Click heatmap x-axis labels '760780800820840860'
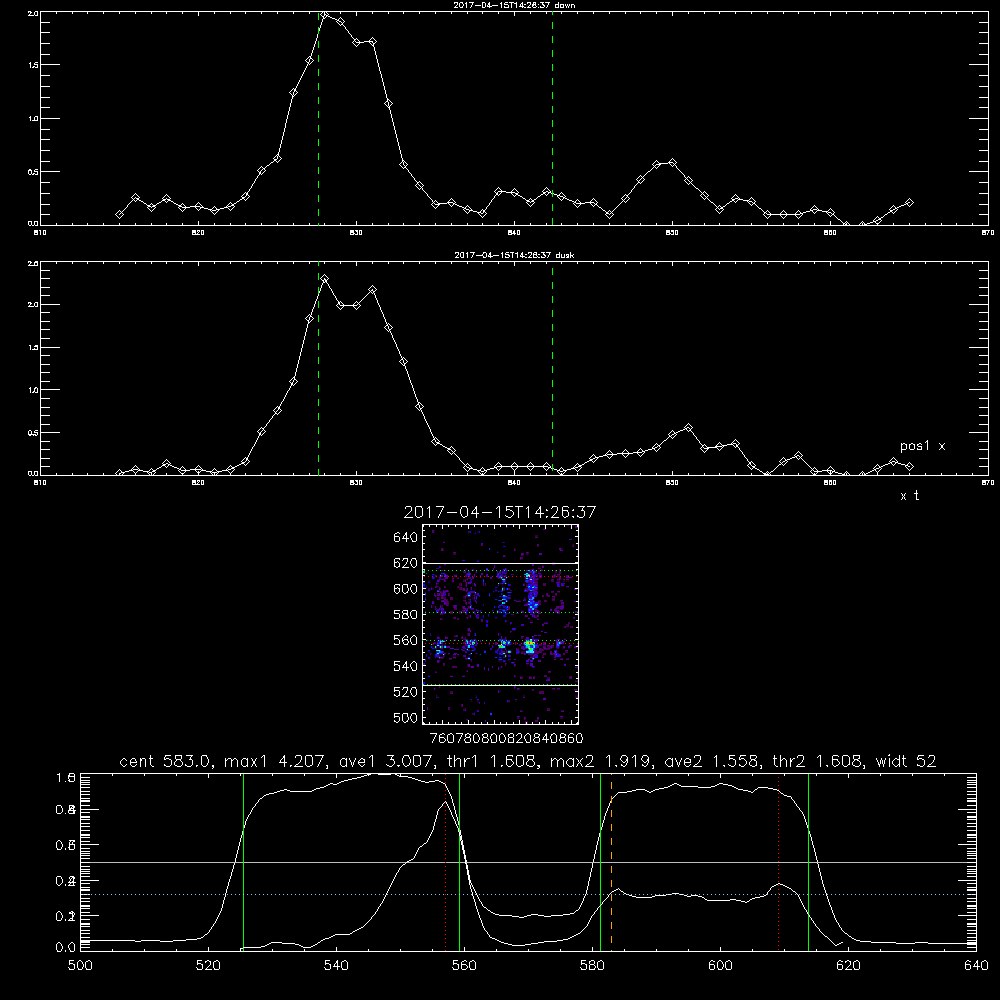The width and height of the screenshot is (1000, 1000). pos(507,739)
